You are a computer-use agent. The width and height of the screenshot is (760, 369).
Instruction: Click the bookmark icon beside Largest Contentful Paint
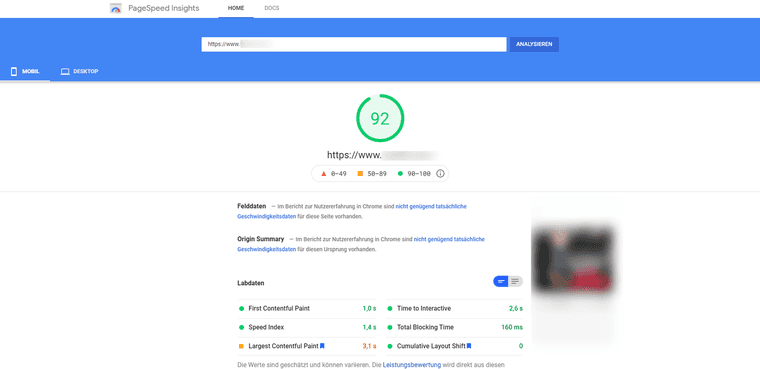[x=322, y=346]
